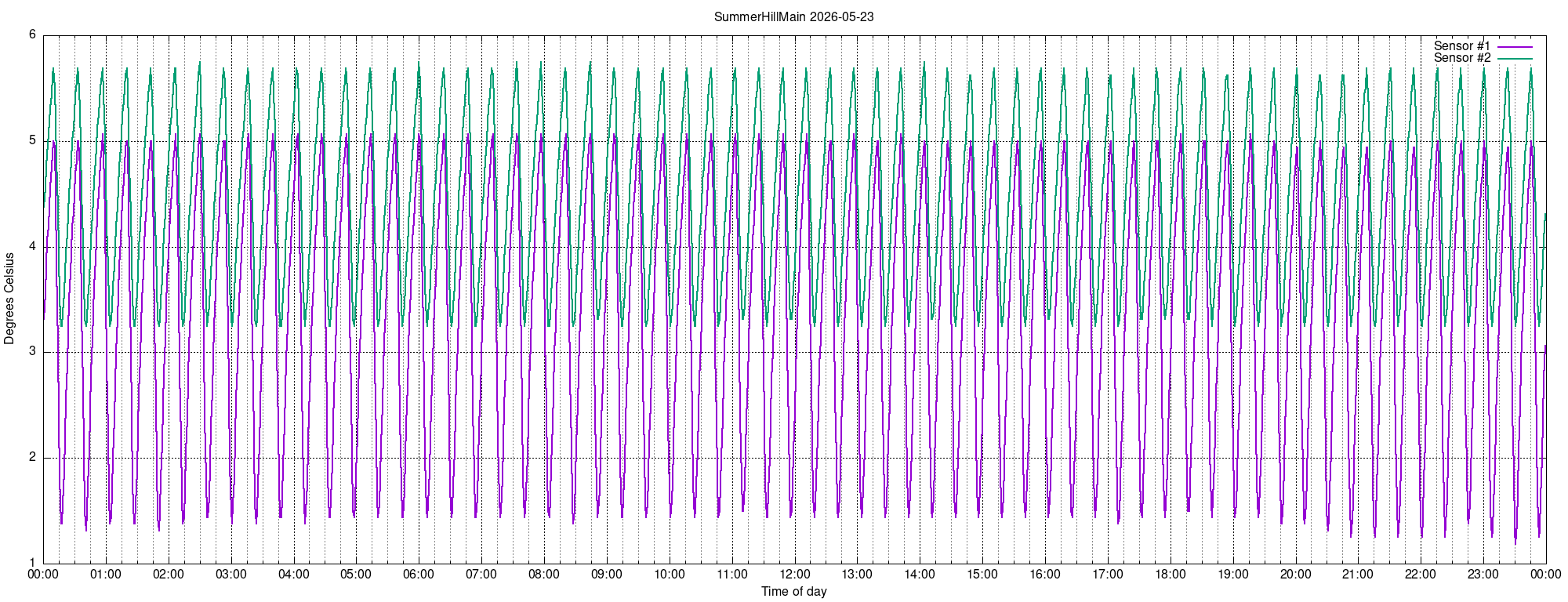
Task: Click the Time of day axis label
Action: [794, 592]
